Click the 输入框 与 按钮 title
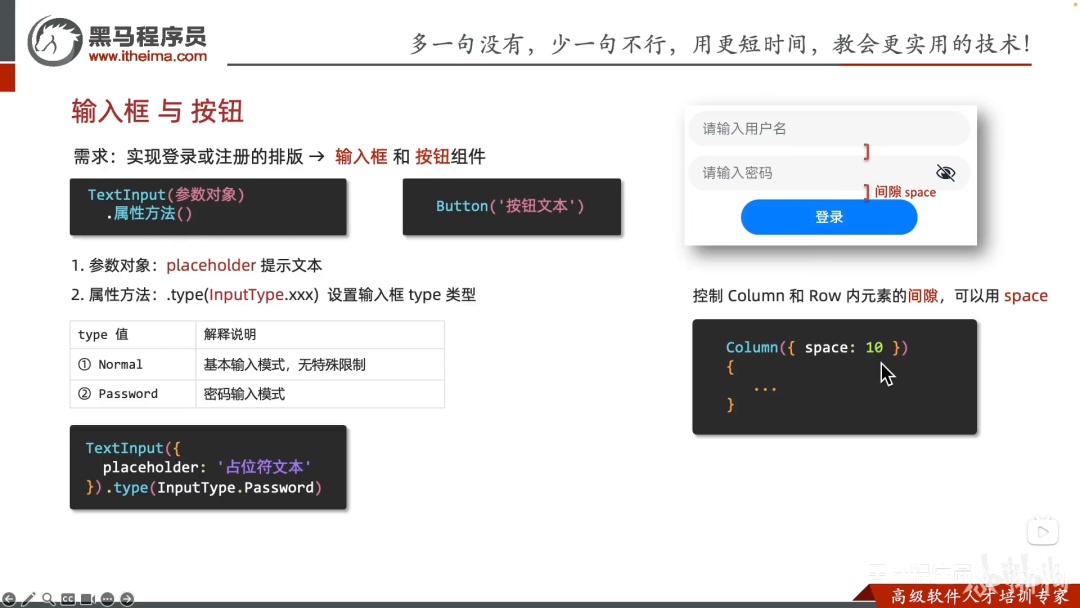 point(158,111)
